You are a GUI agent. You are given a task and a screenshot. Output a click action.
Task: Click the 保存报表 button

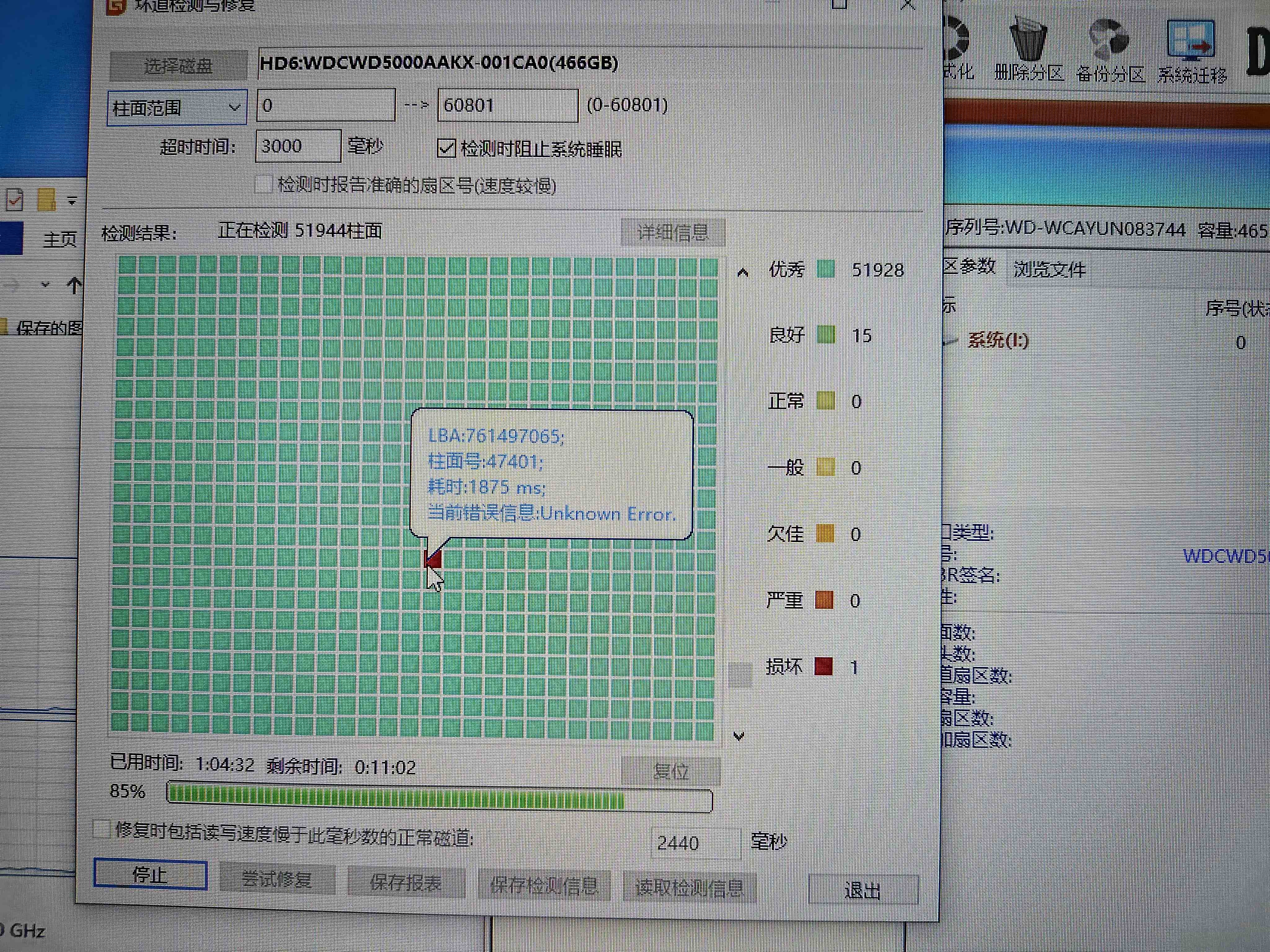pos(406,883)
